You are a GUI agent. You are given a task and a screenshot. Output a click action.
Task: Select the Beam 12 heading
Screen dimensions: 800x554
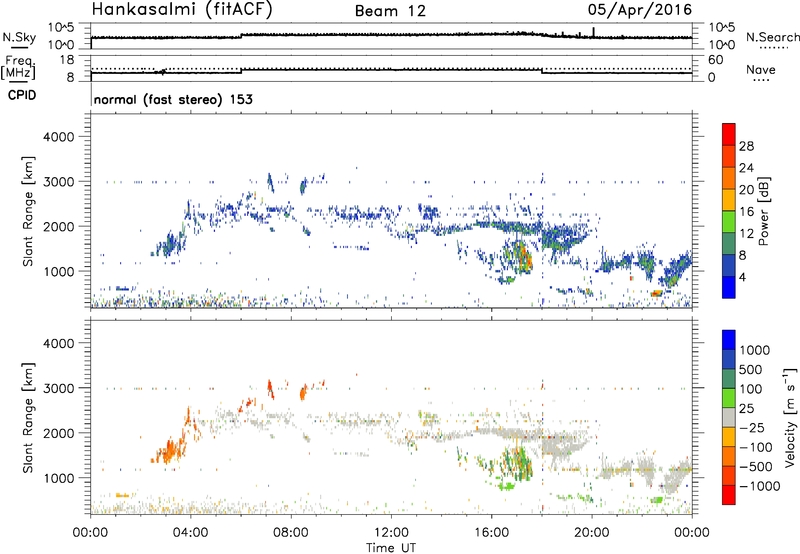click(x=390, y=11)
